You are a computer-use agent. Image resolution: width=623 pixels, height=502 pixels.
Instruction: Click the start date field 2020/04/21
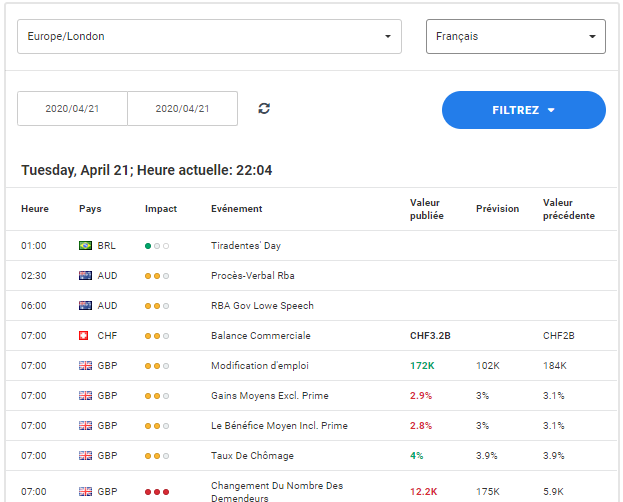[x=73, y=109]
